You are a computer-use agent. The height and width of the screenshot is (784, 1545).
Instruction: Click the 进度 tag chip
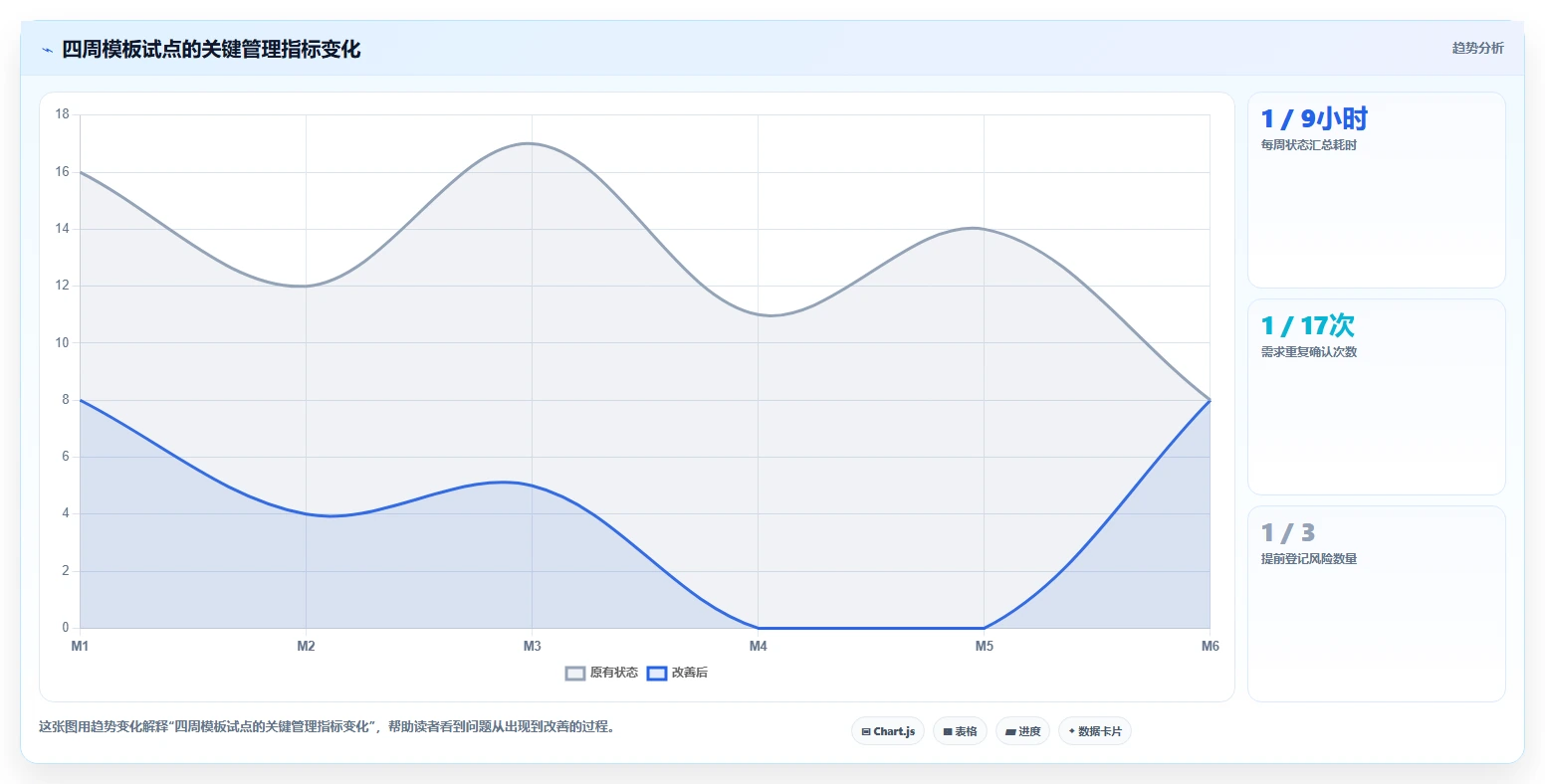point(1022,731)
